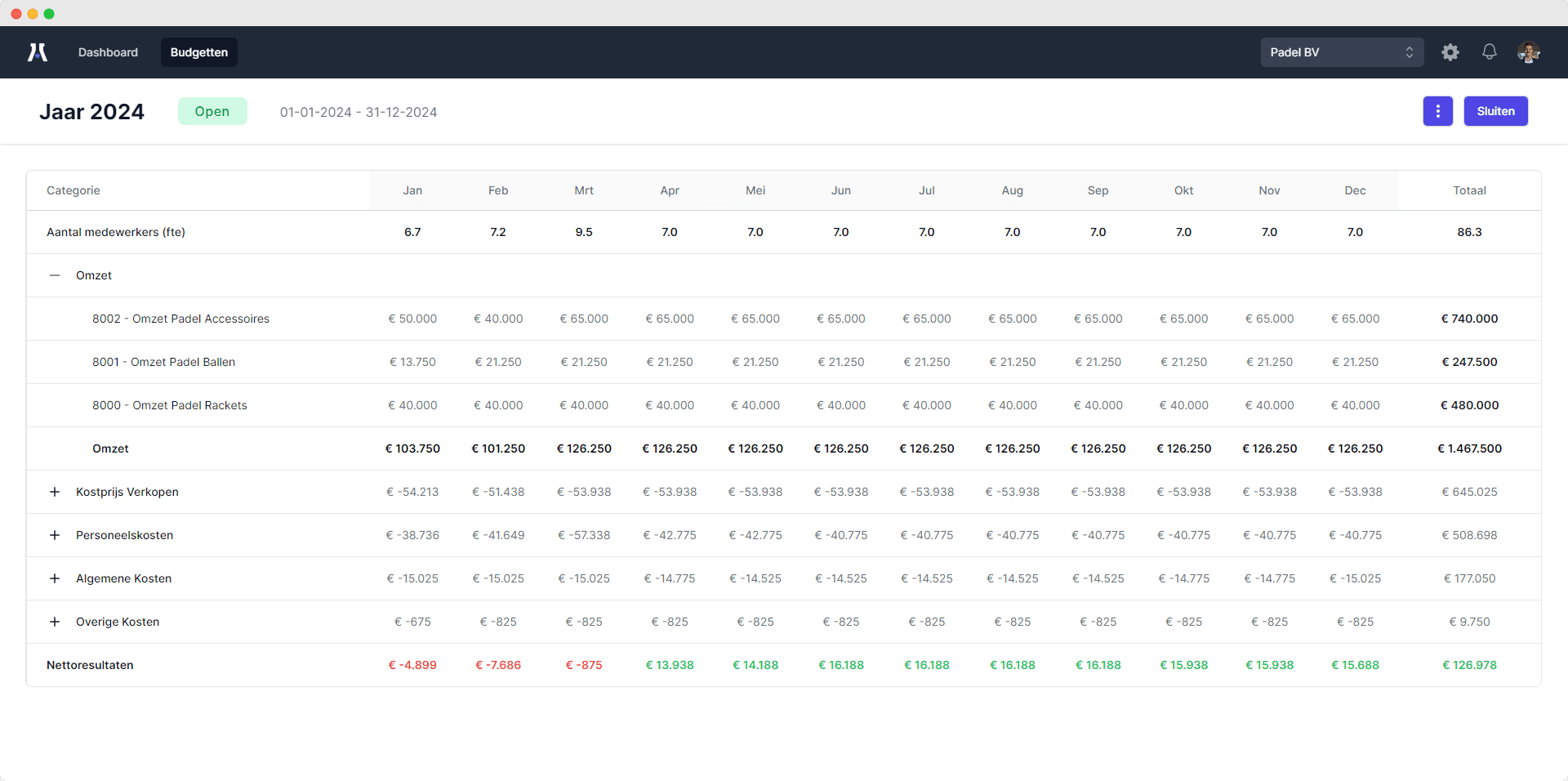The width and height of the screenshot is (1568, 781).
Task: Expand the Algemene Kosten row
Action: point(55,578)
